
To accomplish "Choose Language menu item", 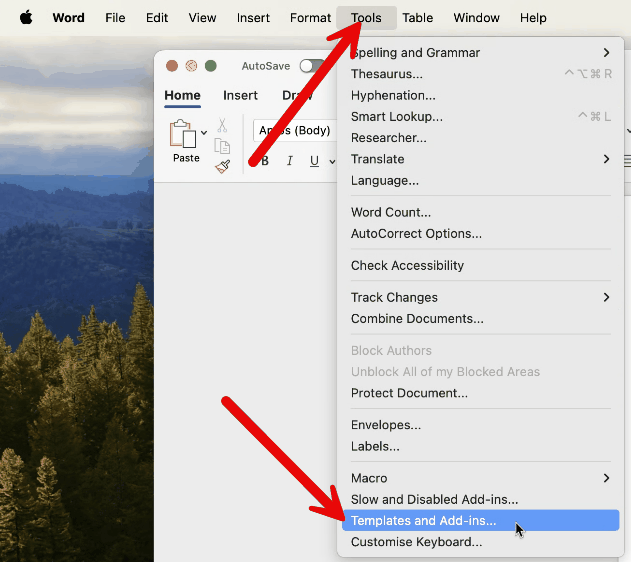I will pyautogui.click(x=480, y=180).
